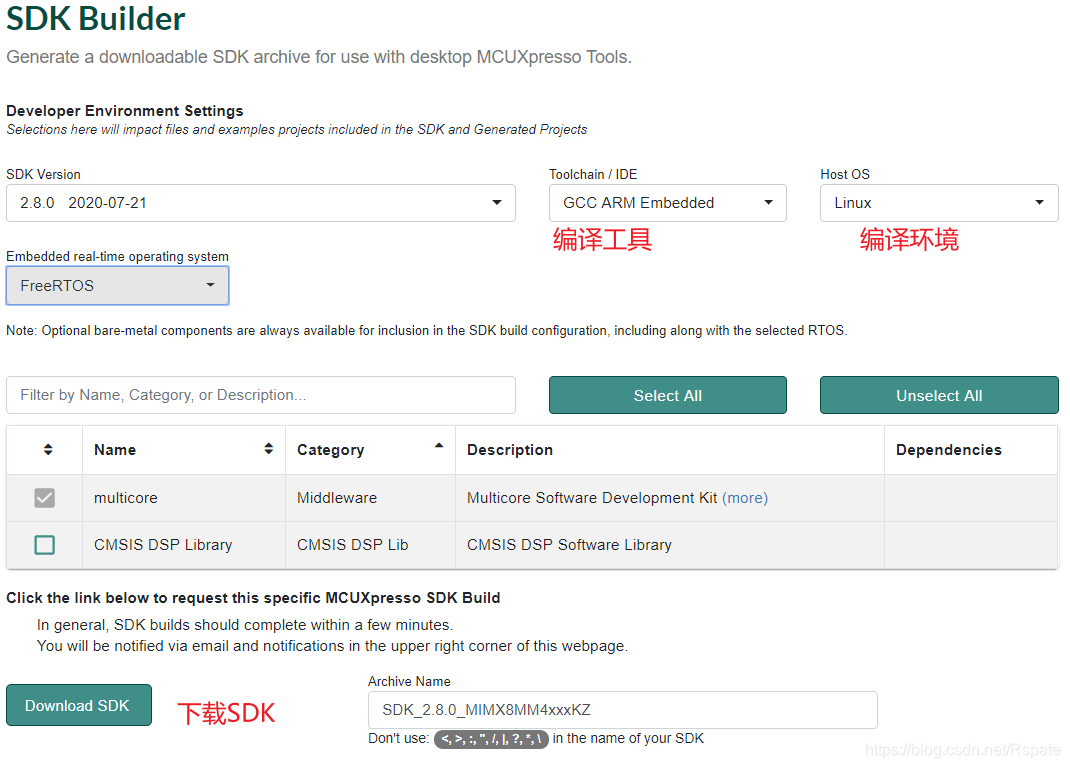This screenshot has width=1070, height=768.
Task: Click the Developer Environment Settings heading
Action: tap(125, 111)
